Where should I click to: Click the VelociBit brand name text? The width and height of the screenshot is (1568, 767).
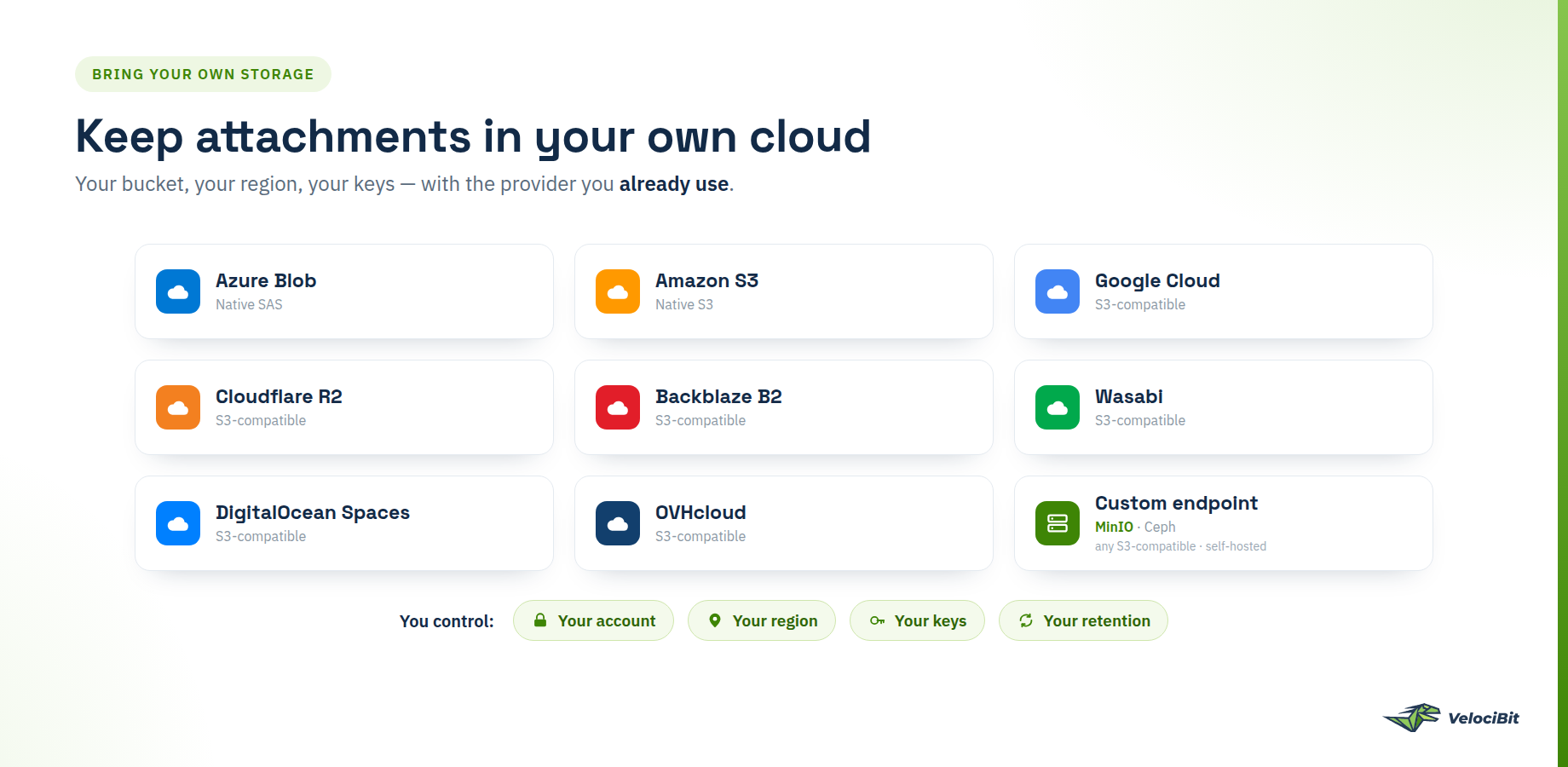1484,718
